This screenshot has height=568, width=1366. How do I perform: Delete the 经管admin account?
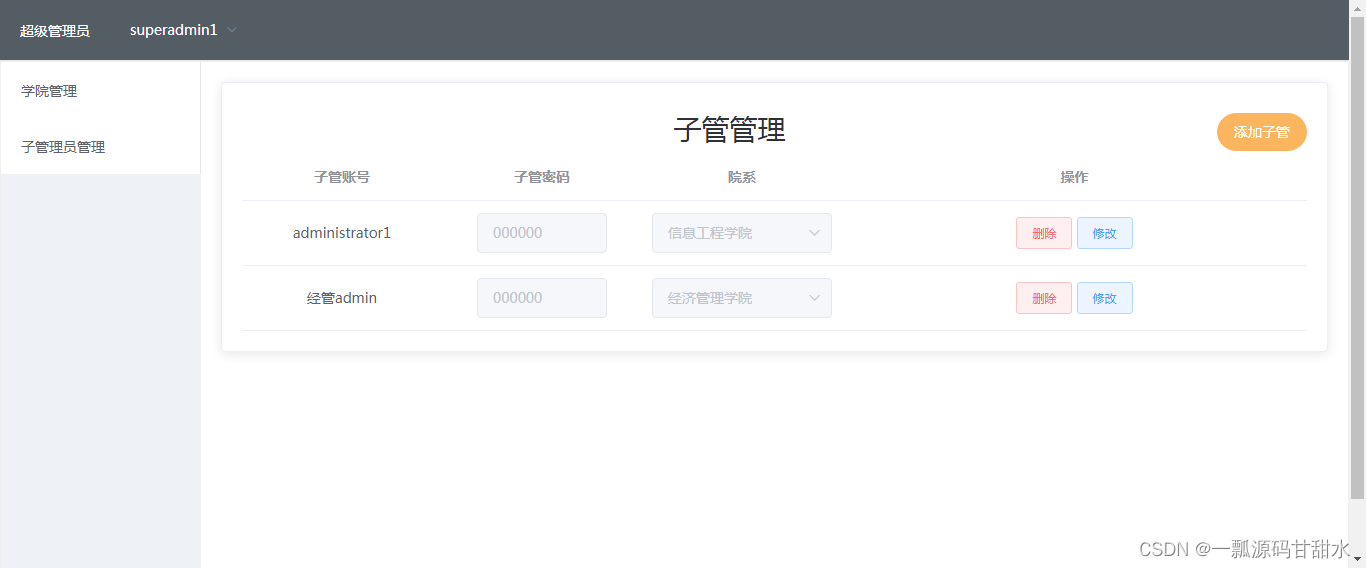pyautogui.click(x=1044, y=298)
